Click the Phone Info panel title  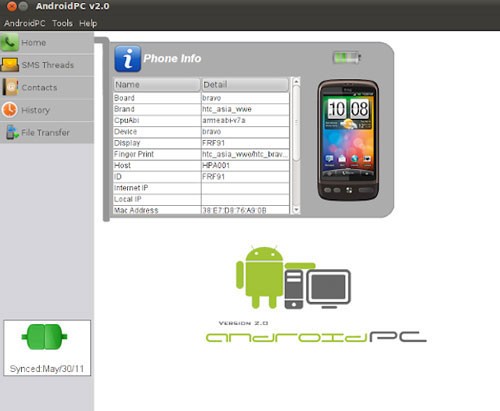(172, 59)
